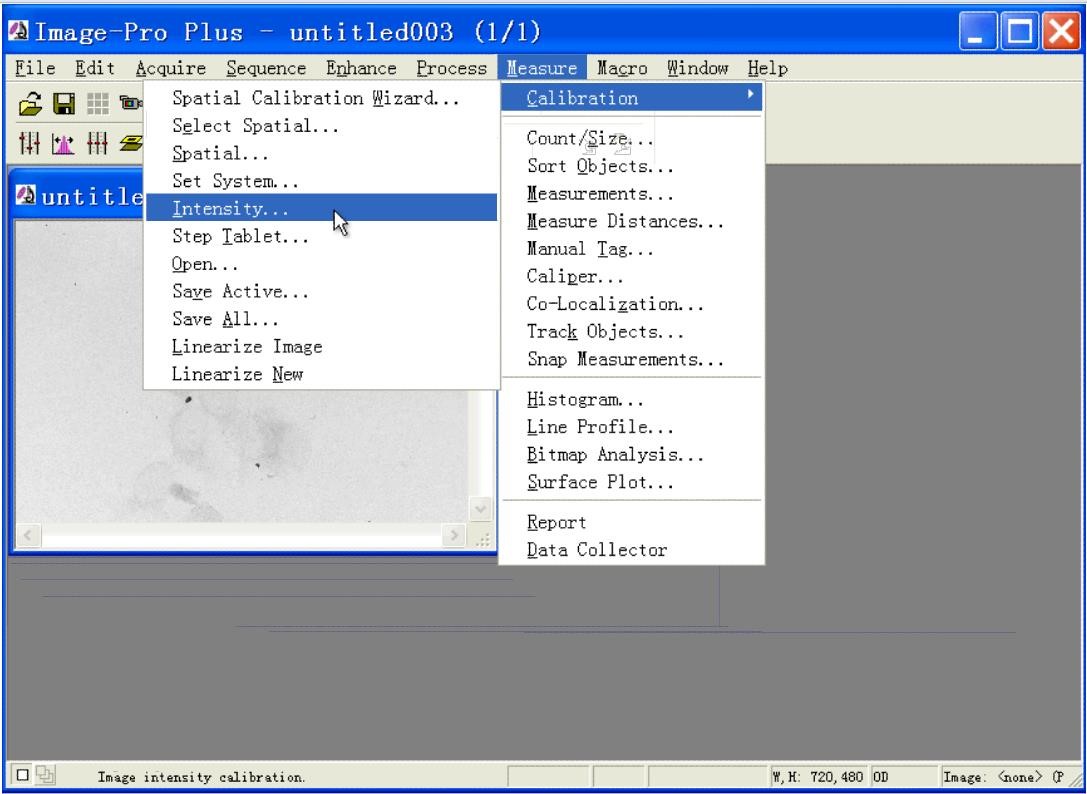
Task: Click the 'W,H: 720,480' status bar text
Action: pos(817,777)
